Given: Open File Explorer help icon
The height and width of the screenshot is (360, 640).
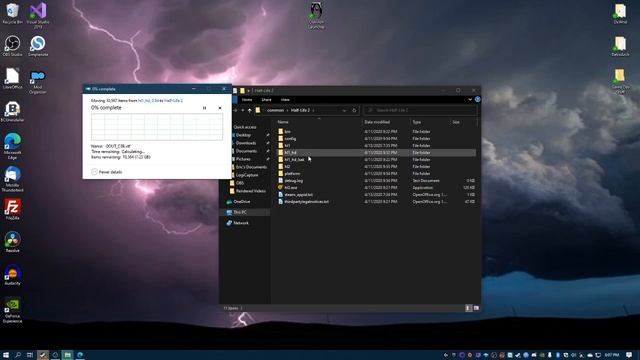Looking at the screenshot, I should point(478,99).
